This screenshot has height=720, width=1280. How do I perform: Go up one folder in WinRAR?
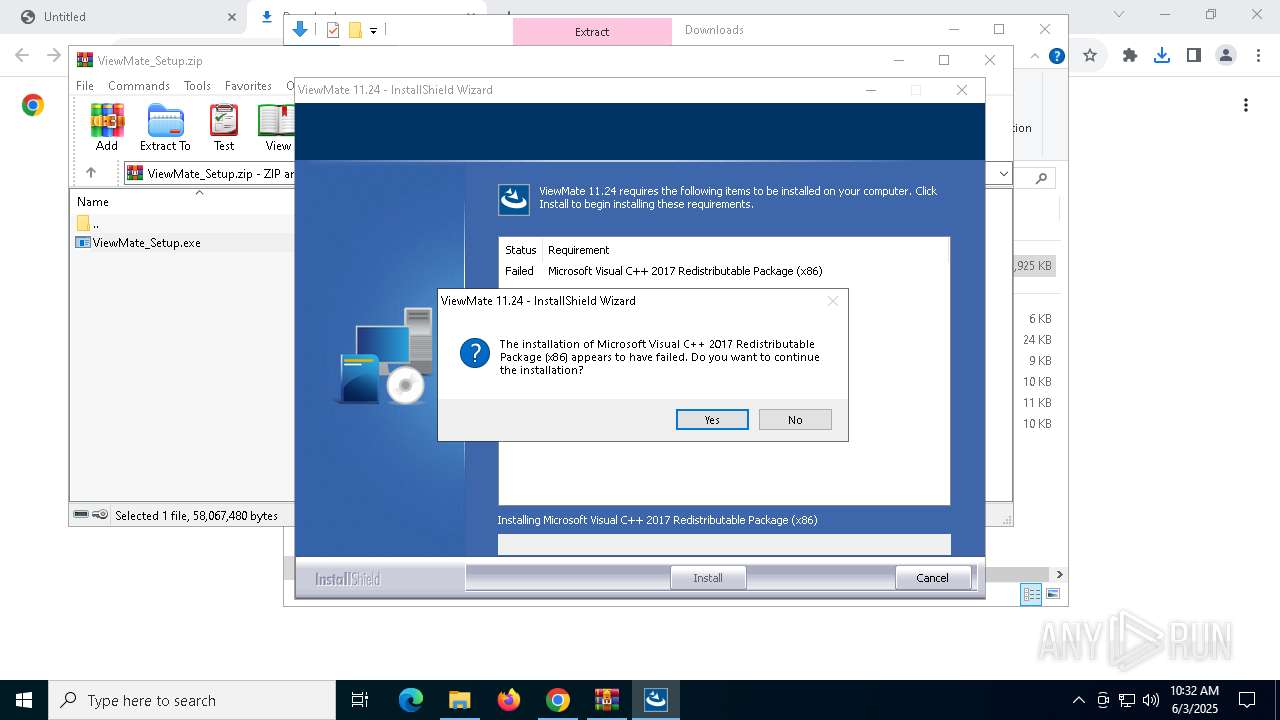[90, 173]
